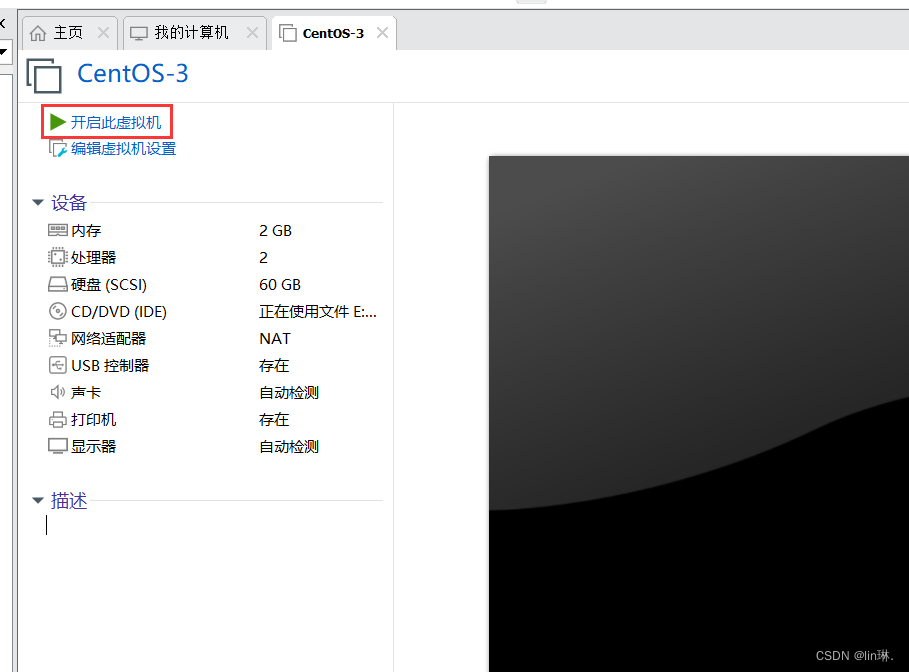The image size is (909, 672).
Task: Click the display (显示器) monitor icon
Action: [57, 446]
